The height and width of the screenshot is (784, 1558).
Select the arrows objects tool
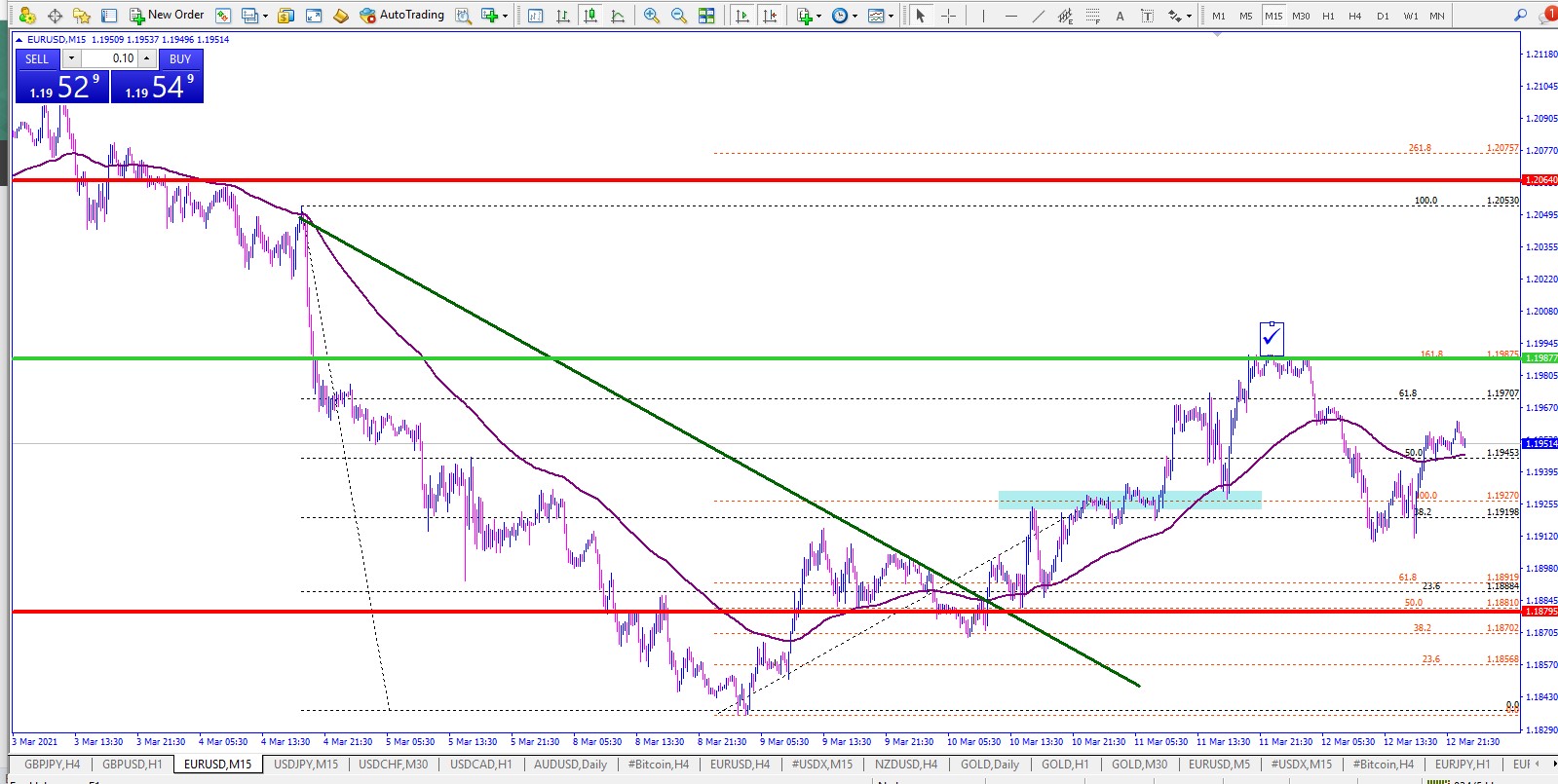pos(1174,16)
